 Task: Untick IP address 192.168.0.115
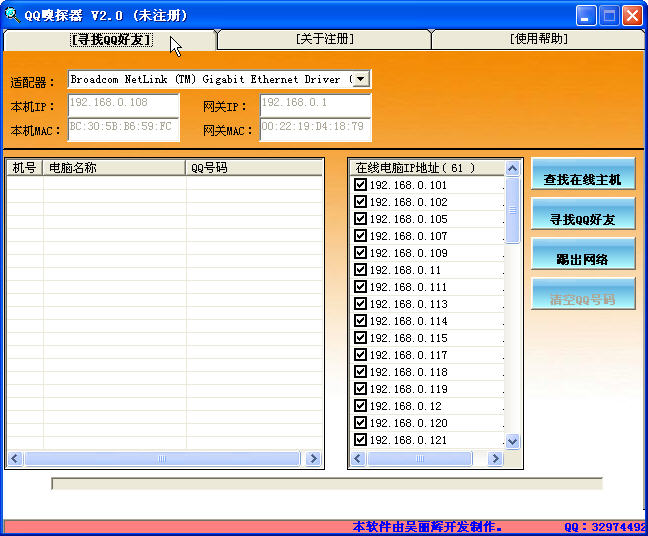(361, 338)
